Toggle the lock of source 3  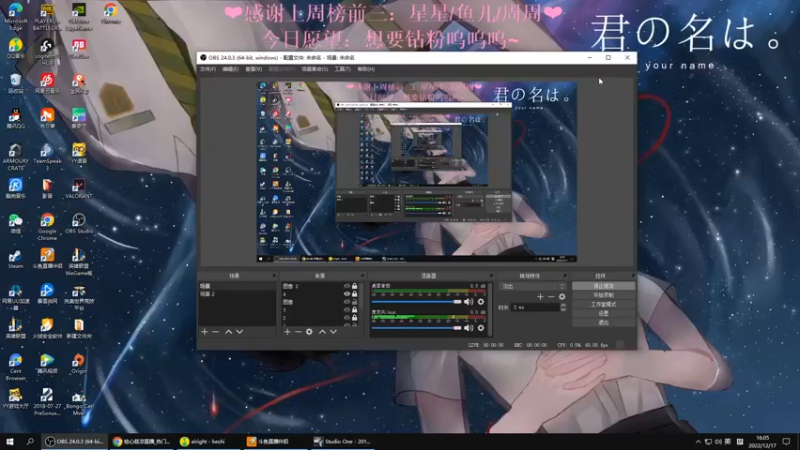(x=355, y=310)
